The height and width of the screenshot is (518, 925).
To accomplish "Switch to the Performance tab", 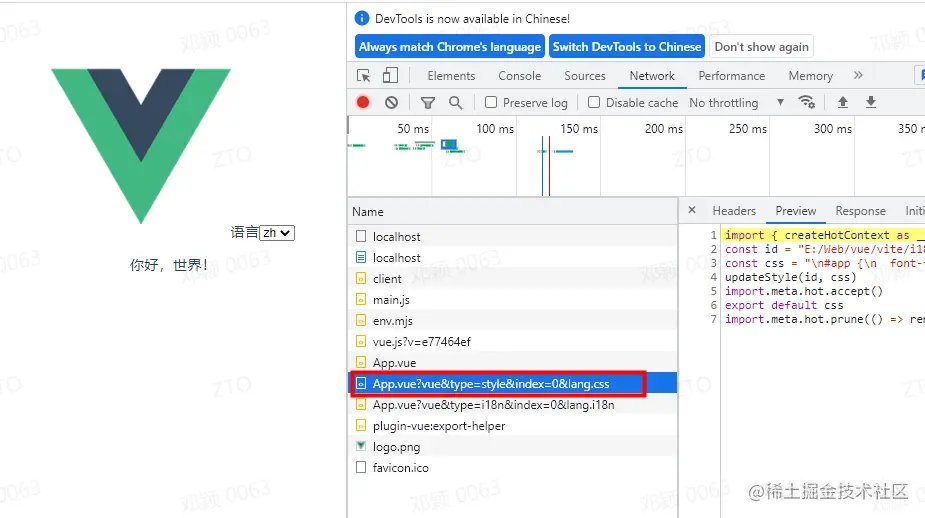I will [x=732, y=76].
